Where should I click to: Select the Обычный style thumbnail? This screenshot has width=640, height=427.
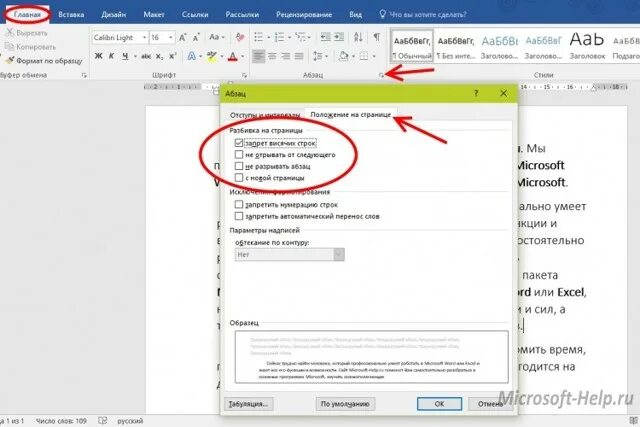coord(412,45)
